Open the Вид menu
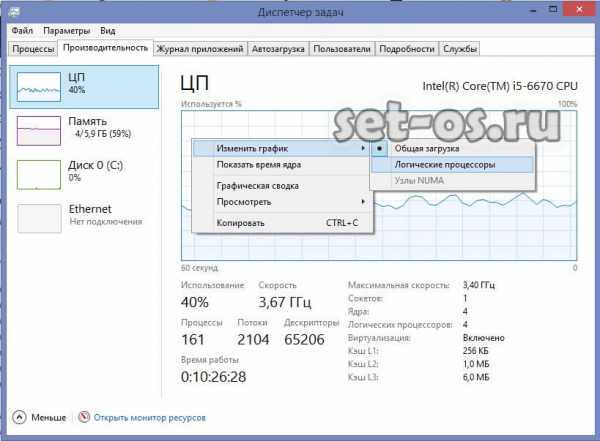The height and width of the screenshot is (441, 600). [x=108, y=31]
